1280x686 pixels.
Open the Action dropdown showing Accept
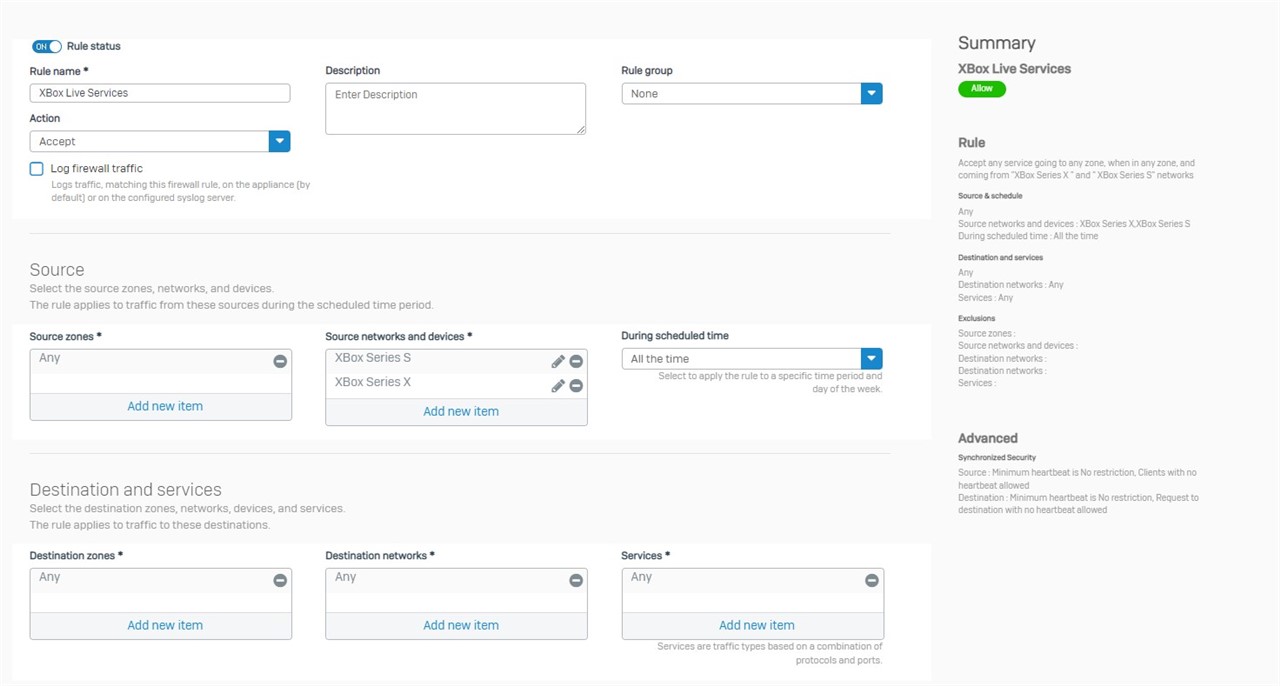[160, 141]
